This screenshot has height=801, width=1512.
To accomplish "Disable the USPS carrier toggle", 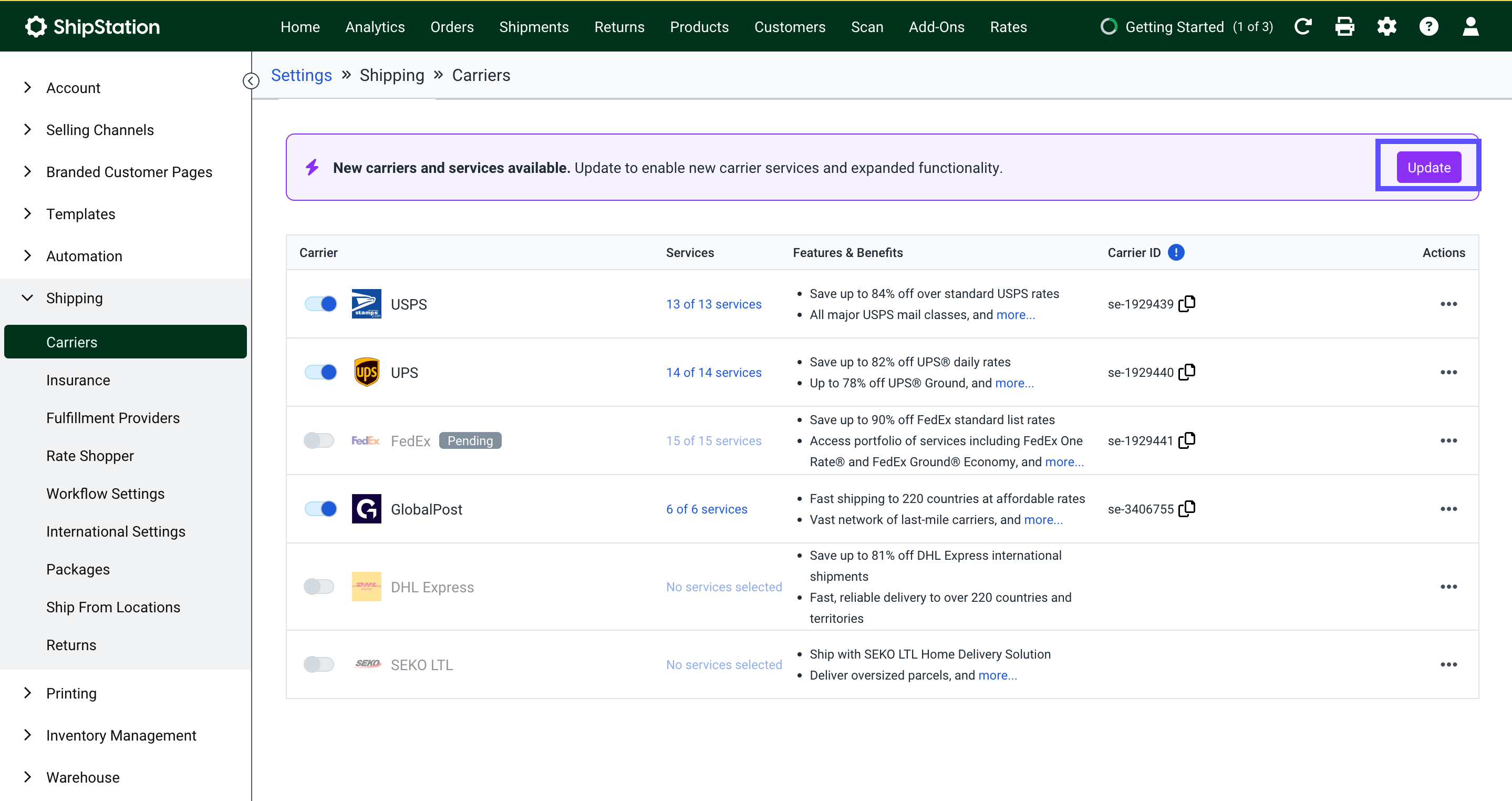I will click(x=320, y=304).
